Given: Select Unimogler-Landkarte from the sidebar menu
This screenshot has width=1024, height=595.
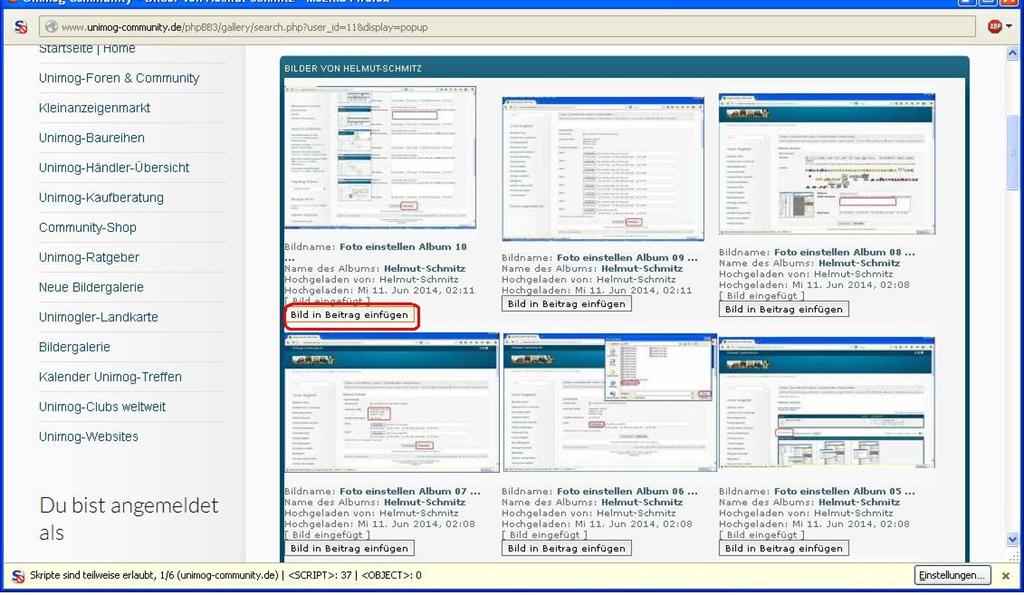Looking at the screenshot, I should pyautogui.click(x=98, y=317).
